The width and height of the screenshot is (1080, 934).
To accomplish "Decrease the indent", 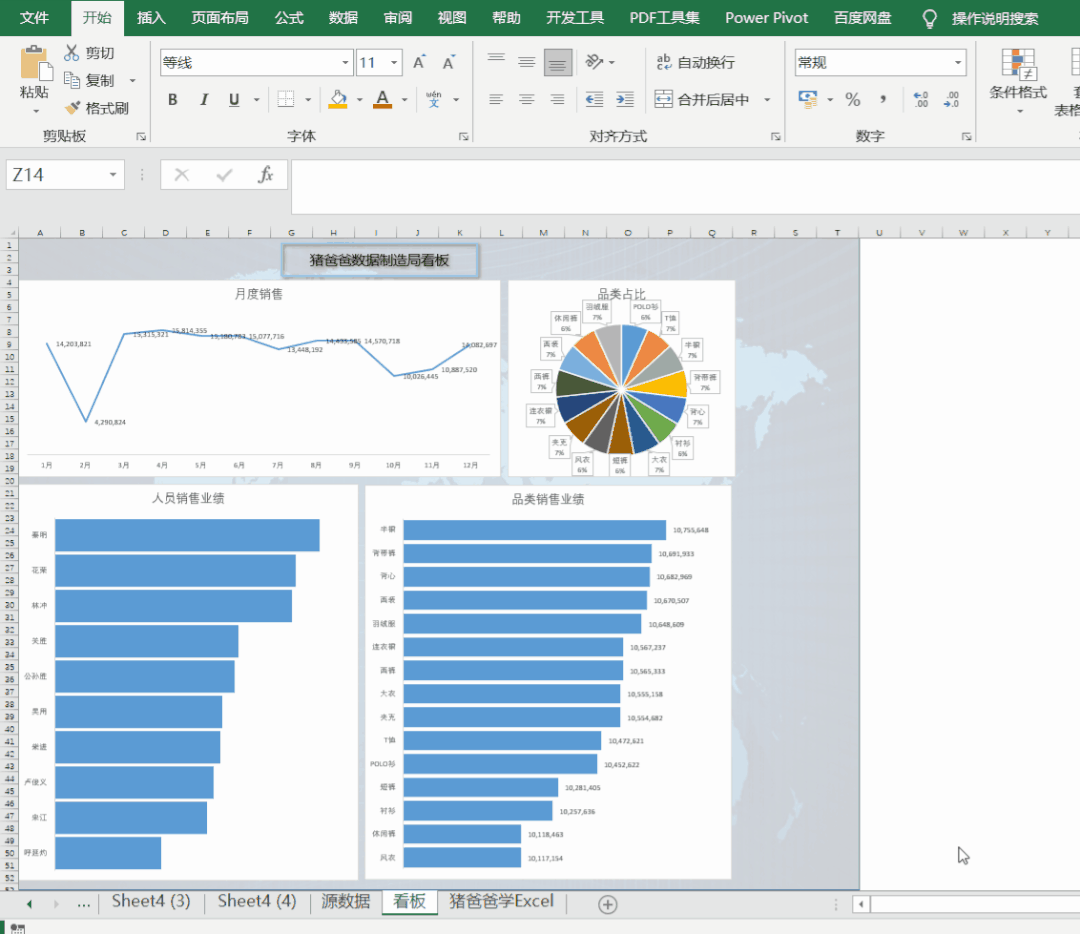I will (x=594, y=99).
